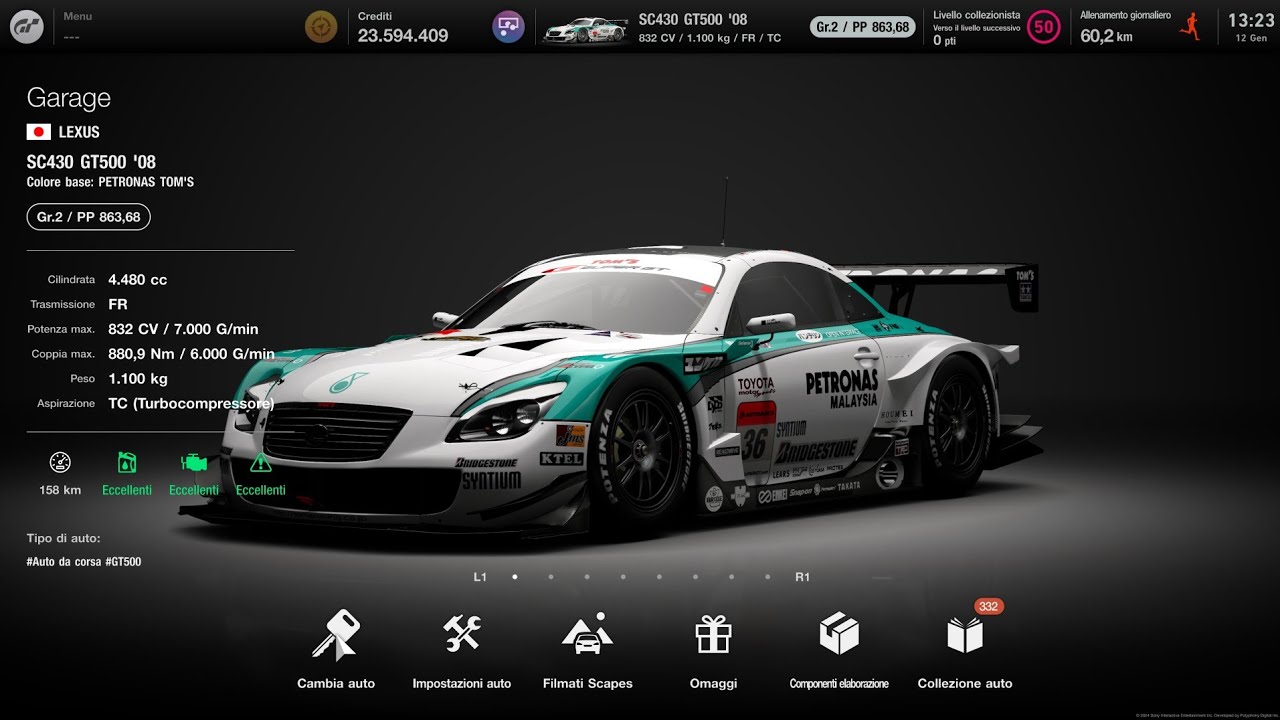Click the gold credits coin icon
Screen dimensions: 1280x720
(321, 27)
